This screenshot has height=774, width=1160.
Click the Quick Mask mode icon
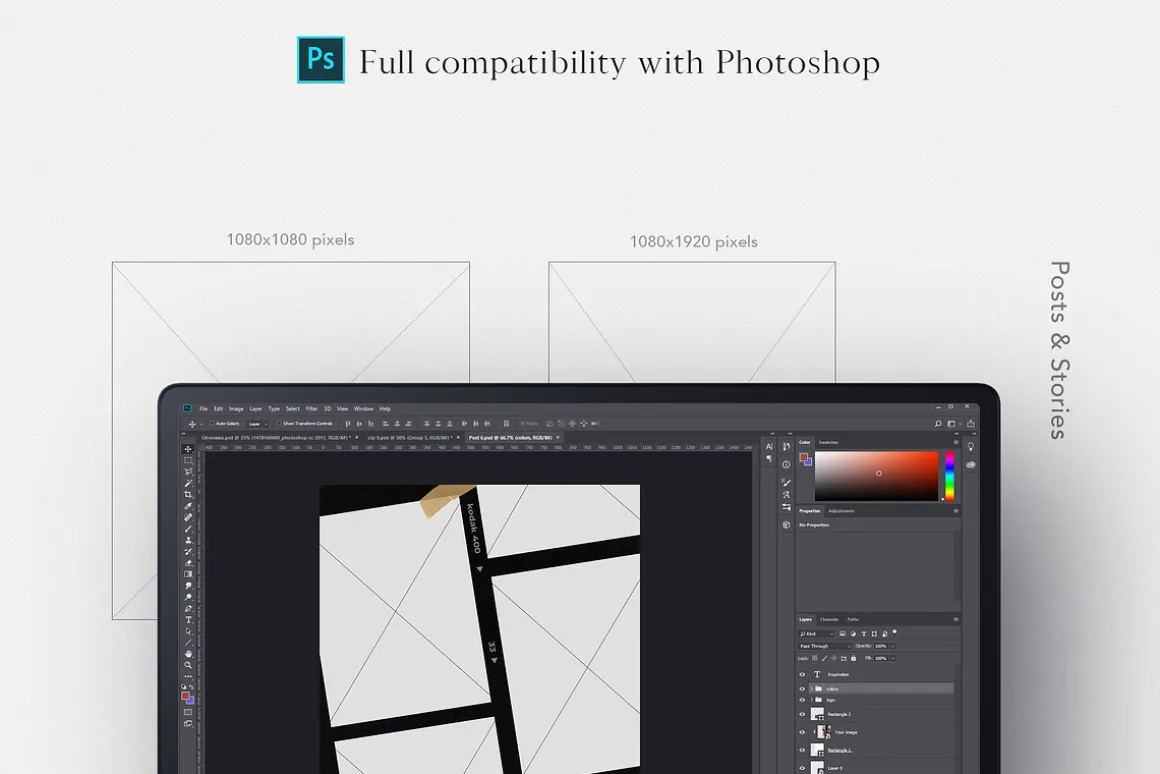tap(188, 712)
